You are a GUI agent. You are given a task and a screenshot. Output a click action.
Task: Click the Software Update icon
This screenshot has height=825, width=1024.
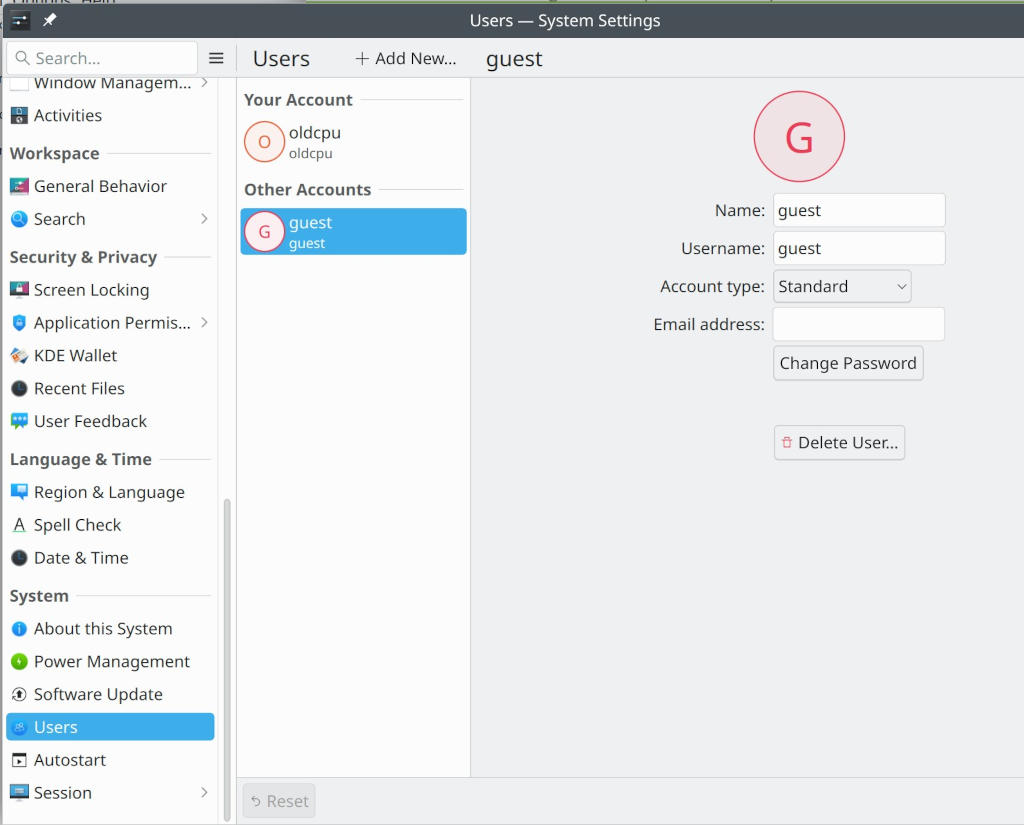coord(19,695)
